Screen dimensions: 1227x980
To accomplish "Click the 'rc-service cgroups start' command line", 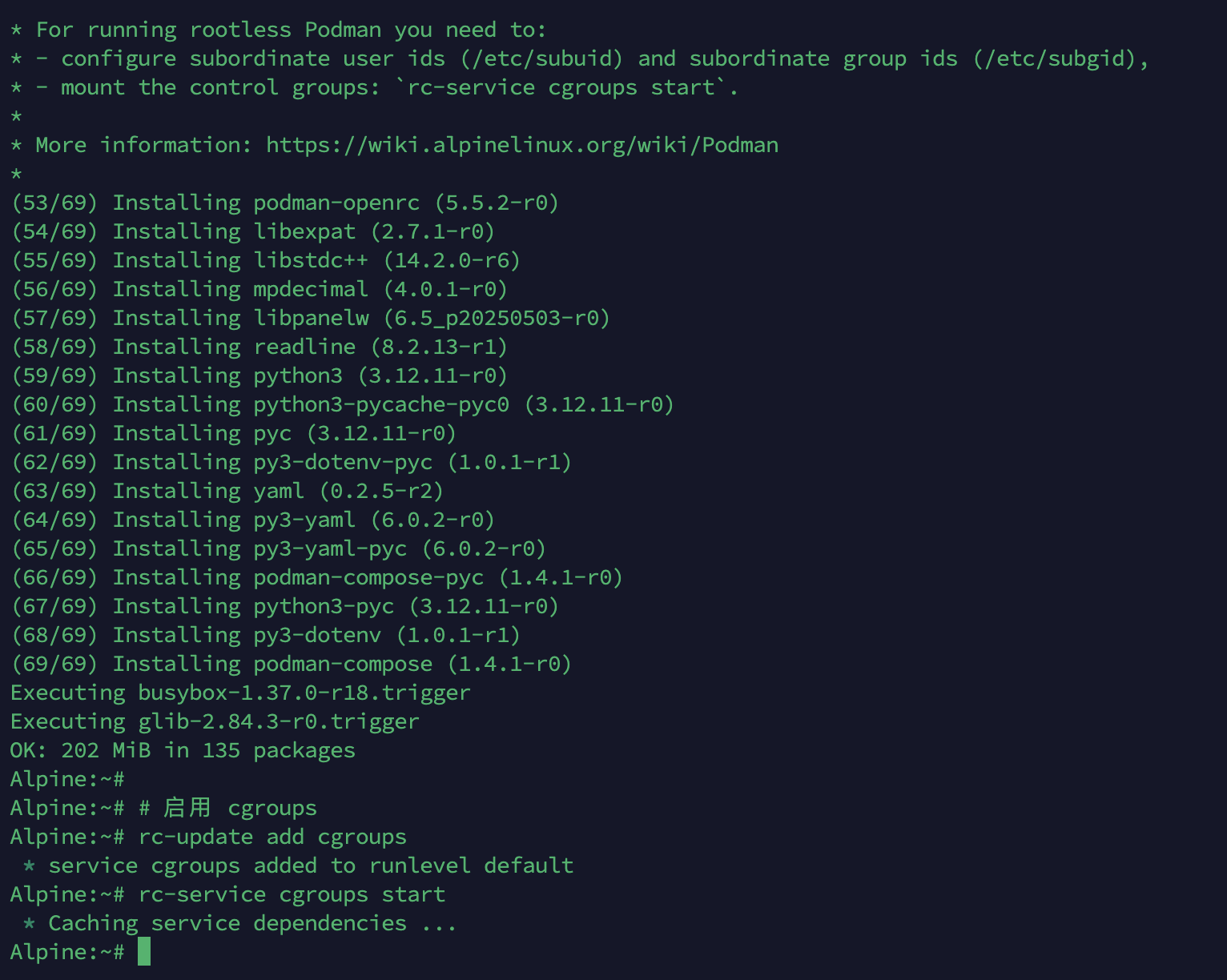I will [x=292, y=894].
